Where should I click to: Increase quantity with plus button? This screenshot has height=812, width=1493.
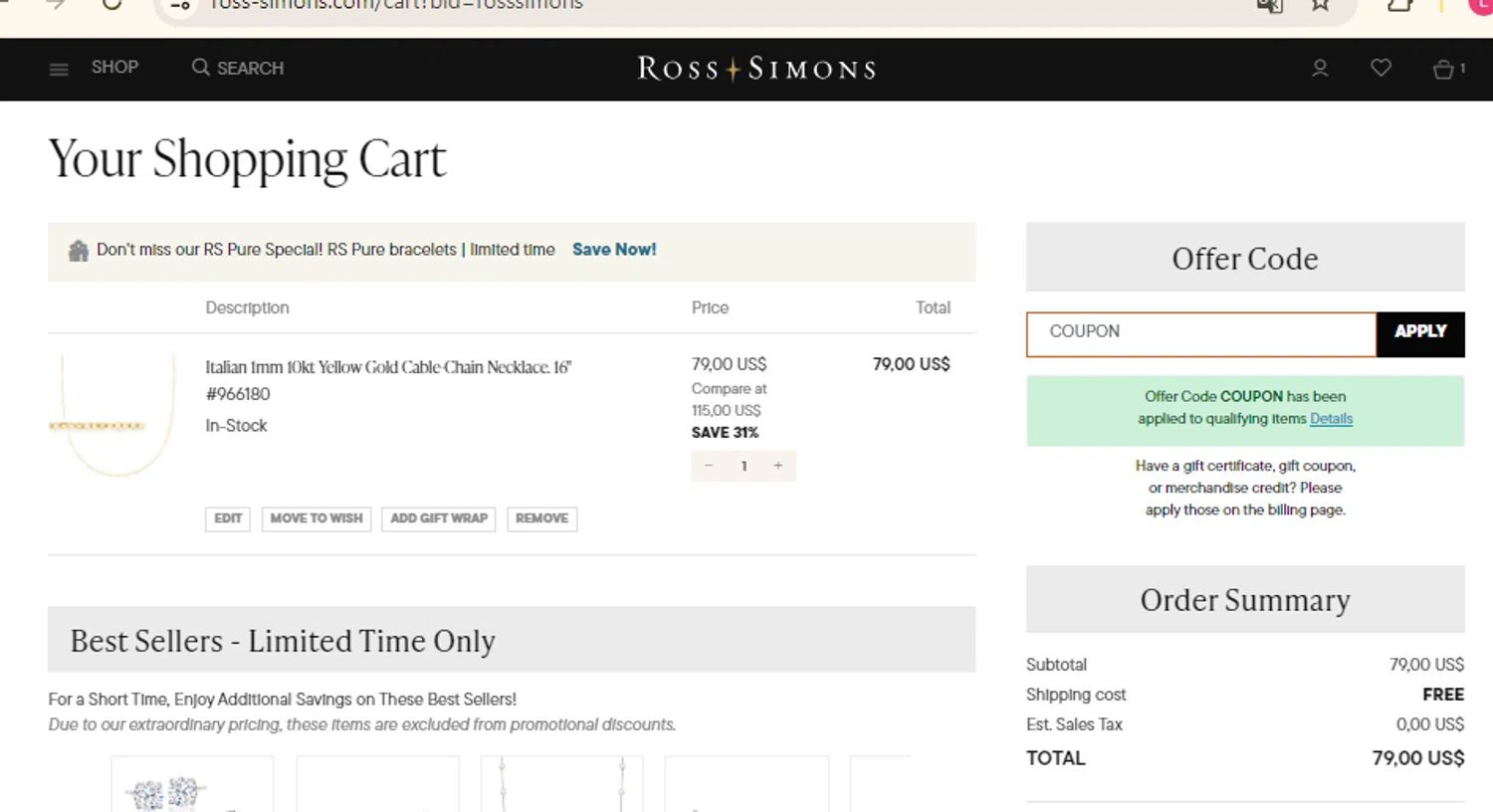tap(778, 466)
